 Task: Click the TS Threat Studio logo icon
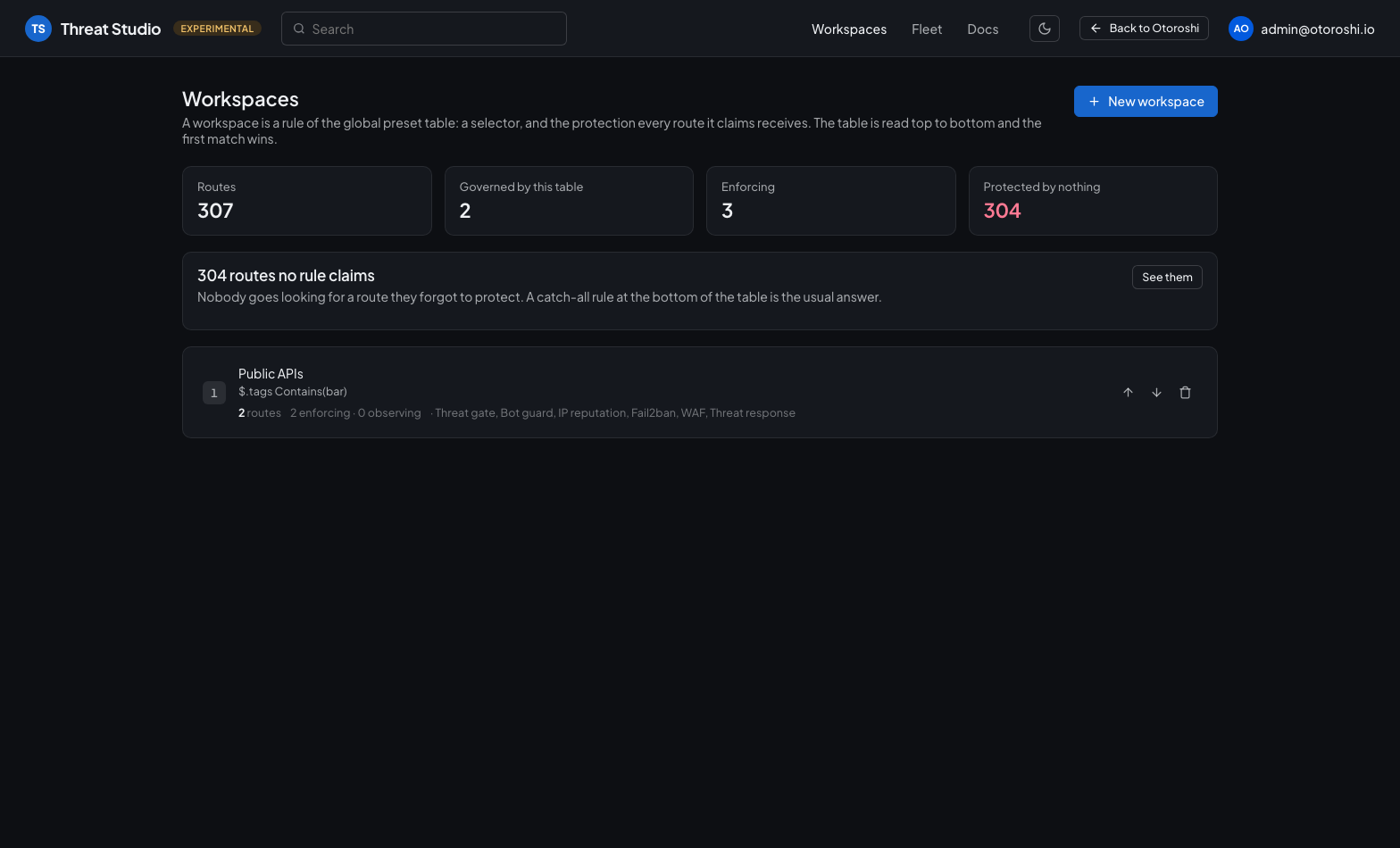pyautogui.click(x=38, y=29)
